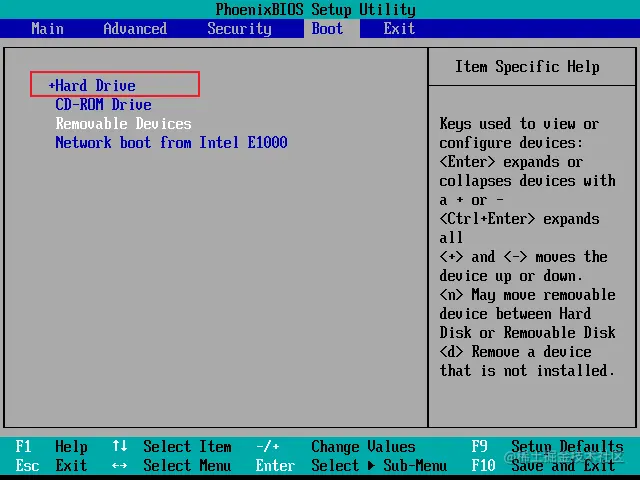
Task: Click help text 'Keys used to view or'
Action: [x=520, y=124]
